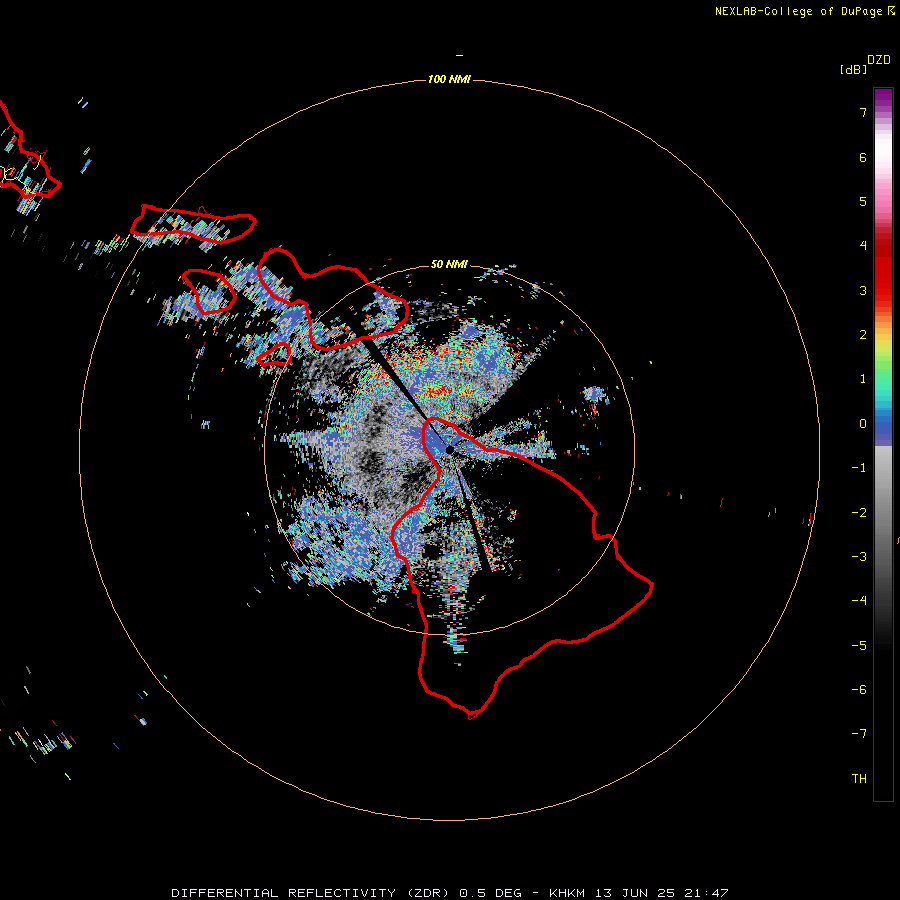The width and height of the screenshot is (900, 900).
Task: Click the 1 value on the color scale
Action: pos(863,379)
